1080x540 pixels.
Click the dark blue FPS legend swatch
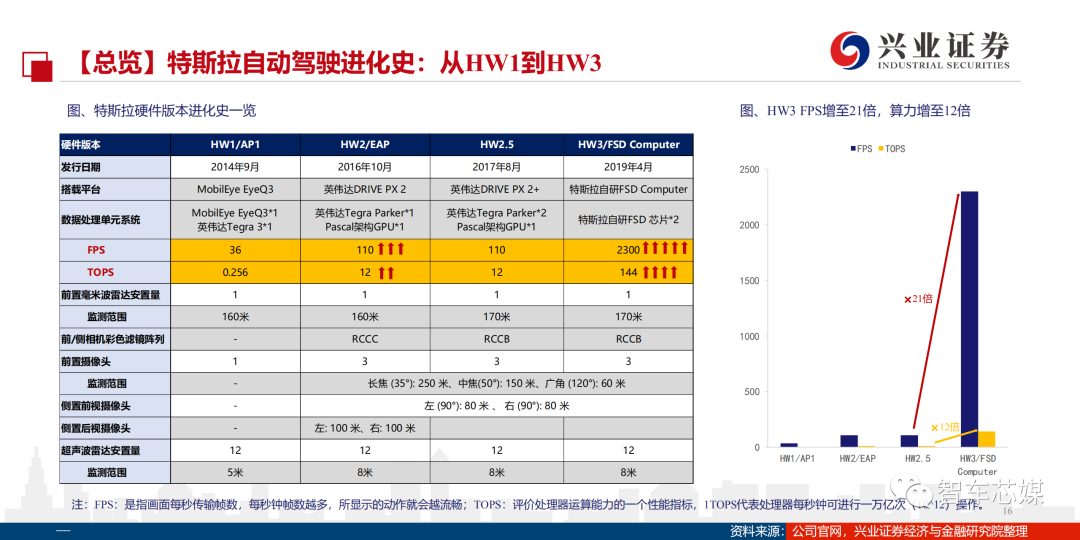point(855,148)
